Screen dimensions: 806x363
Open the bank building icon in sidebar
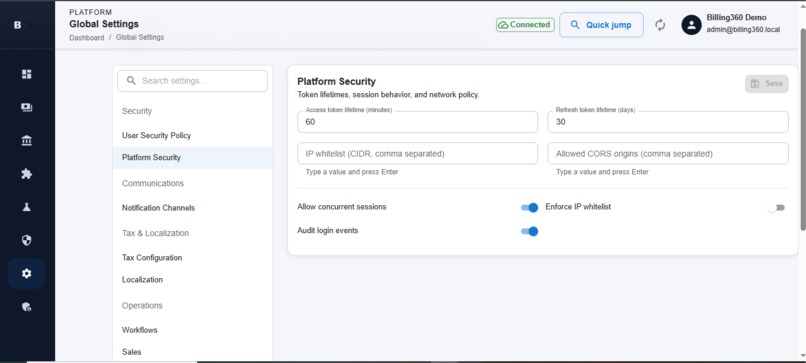pos(27,140)
